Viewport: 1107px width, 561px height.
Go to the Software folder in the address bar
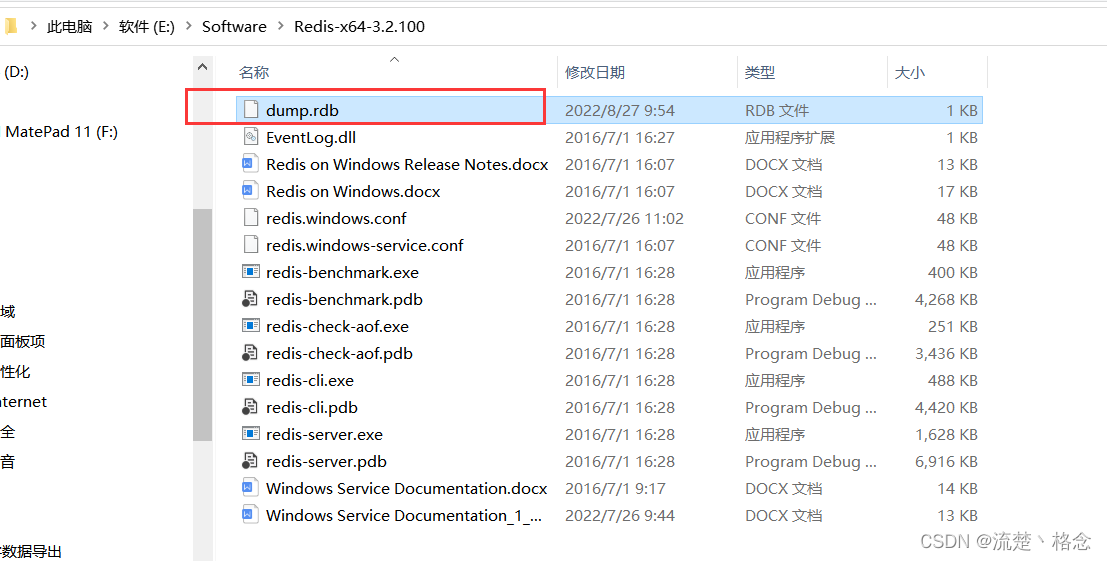click(234, 27)
